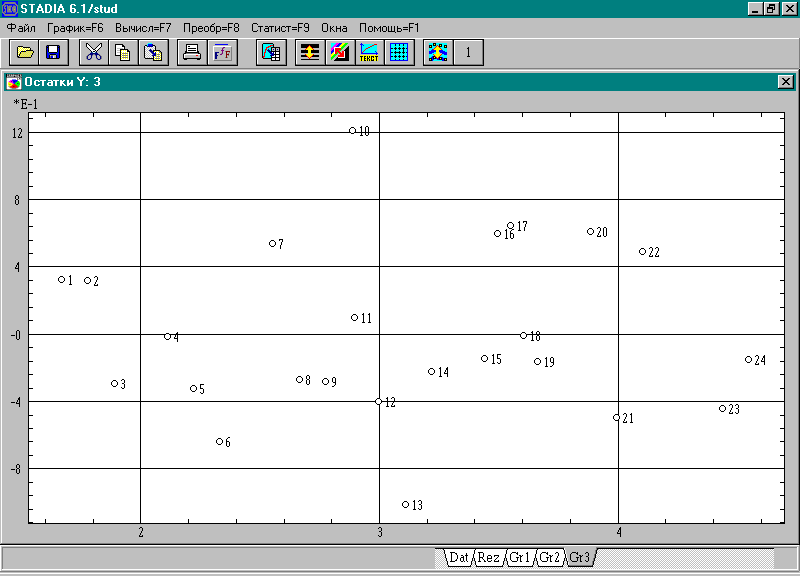Select the Gr3 tab
The image size is (800, 576).
click(580, 557)
